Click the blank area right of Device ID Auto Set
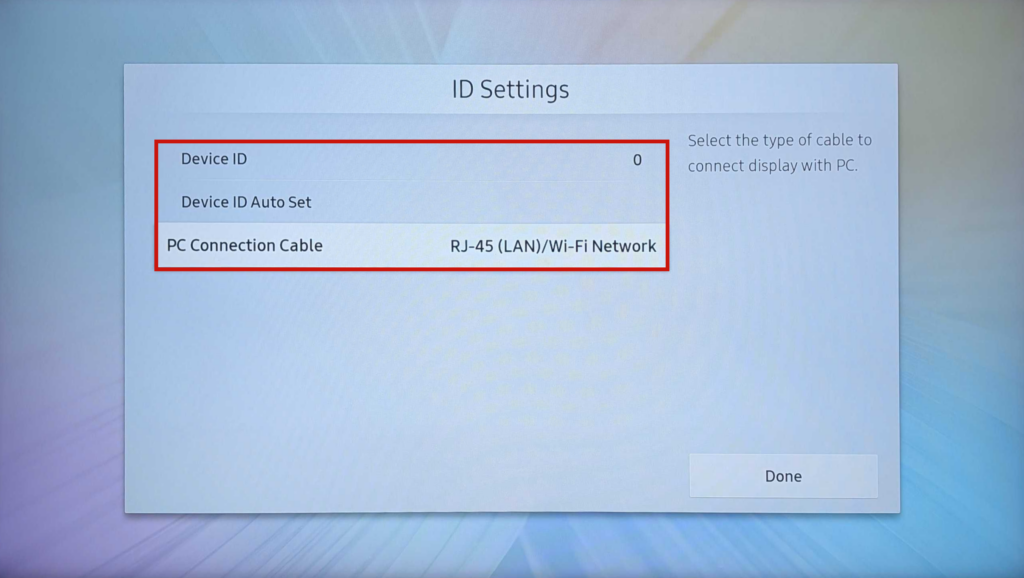 (500, 202)
